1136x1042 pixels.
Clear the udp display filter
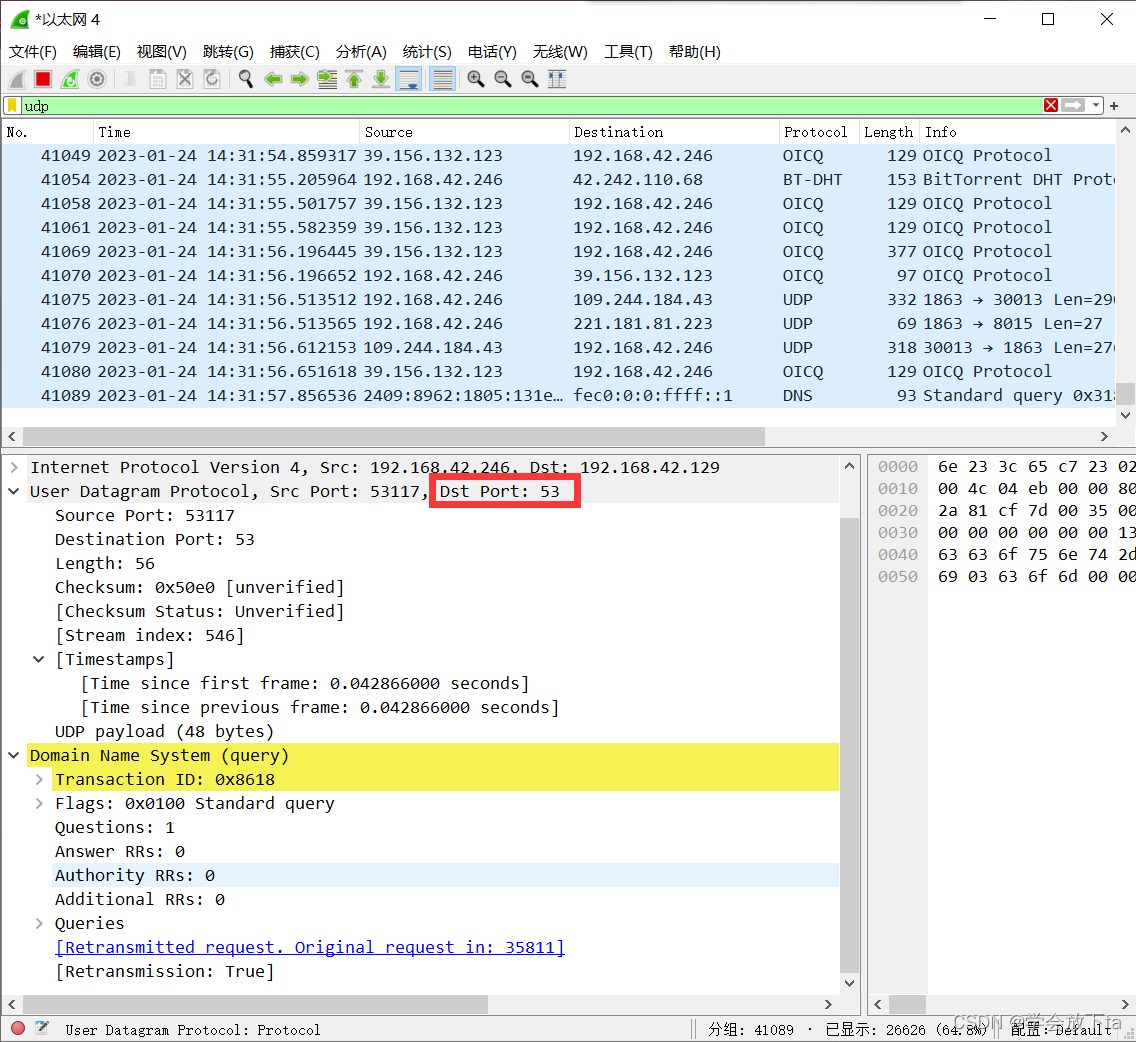(1051, 106)
